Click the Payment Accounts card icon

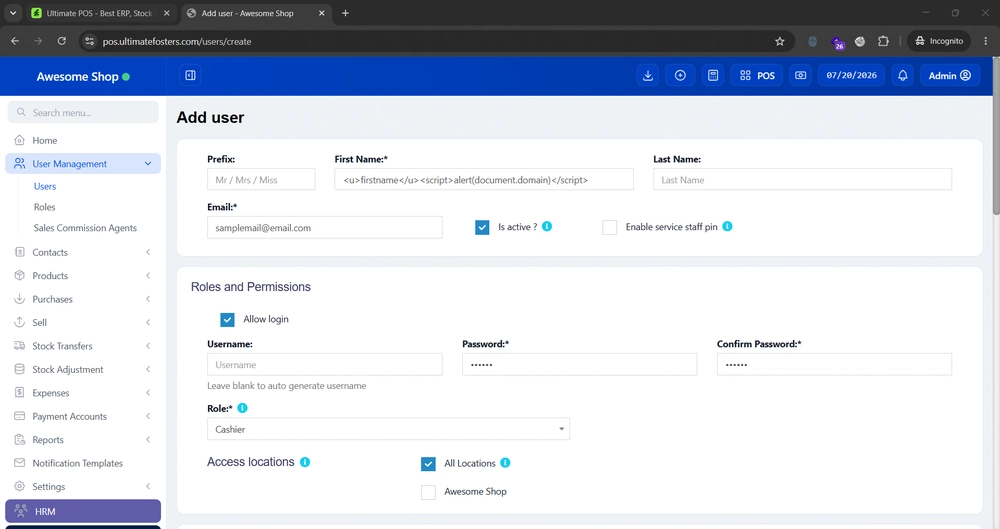click(20, 415)
